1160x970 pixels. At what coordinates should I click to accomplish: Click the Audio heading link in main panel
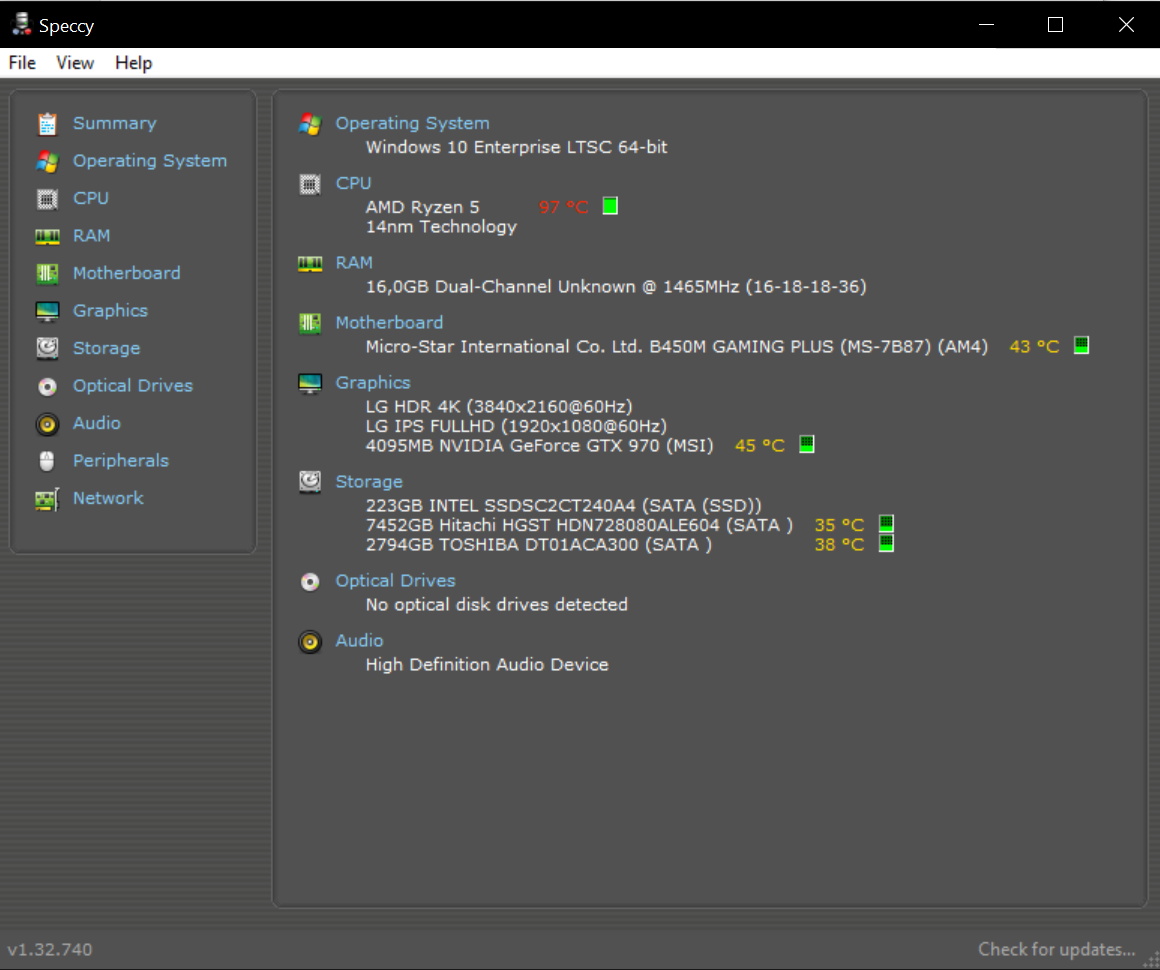coord(360,641)
